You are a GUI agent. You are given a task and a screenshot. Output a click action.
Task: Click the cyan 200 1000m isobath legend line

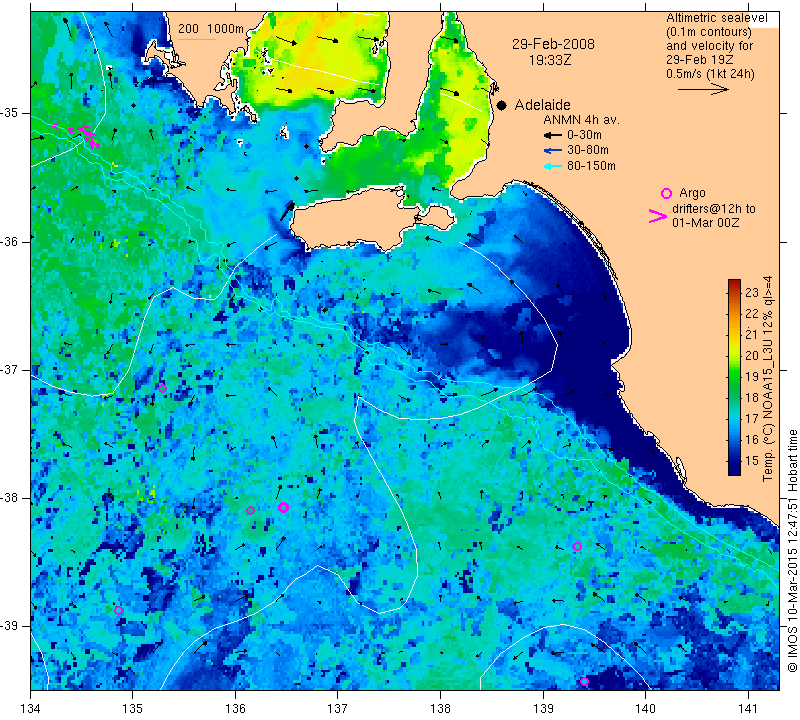click(196, 39)
